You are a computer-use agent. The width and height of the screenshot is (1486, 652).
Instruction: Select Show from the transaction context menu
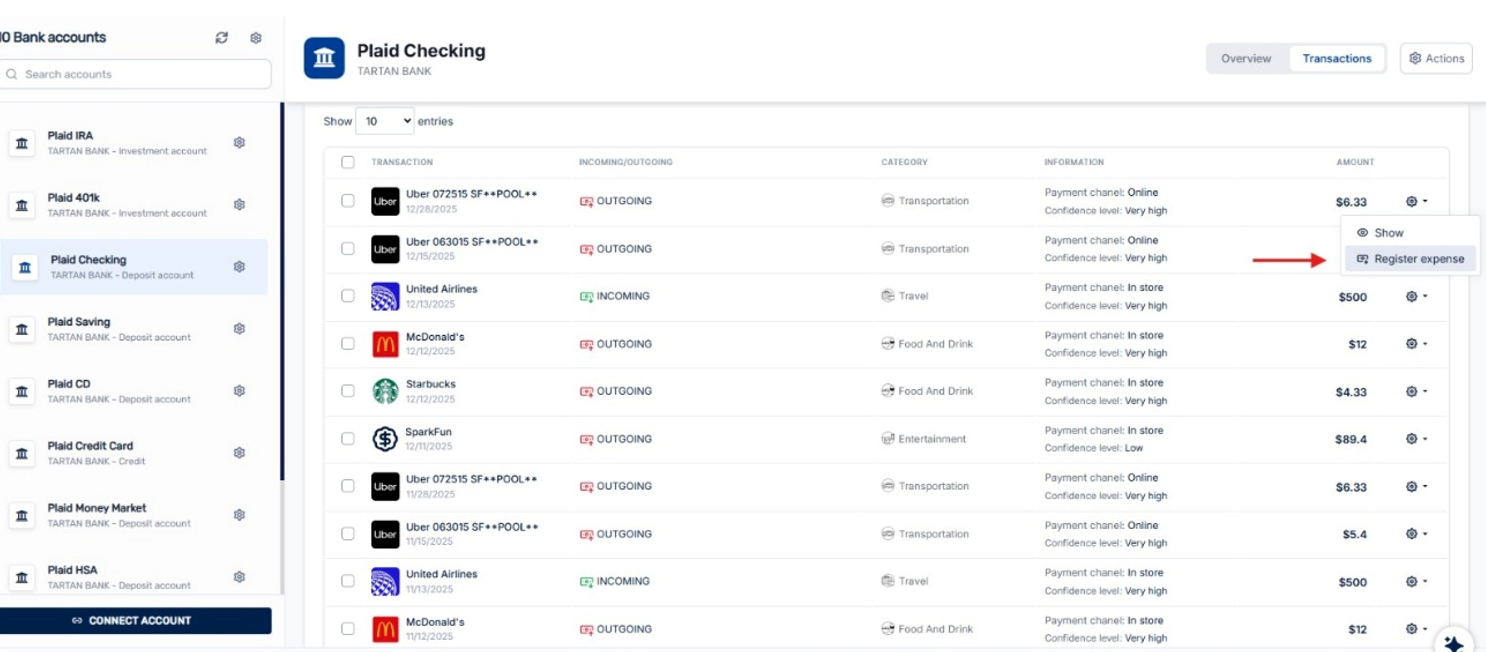[x=1388, y=233]
